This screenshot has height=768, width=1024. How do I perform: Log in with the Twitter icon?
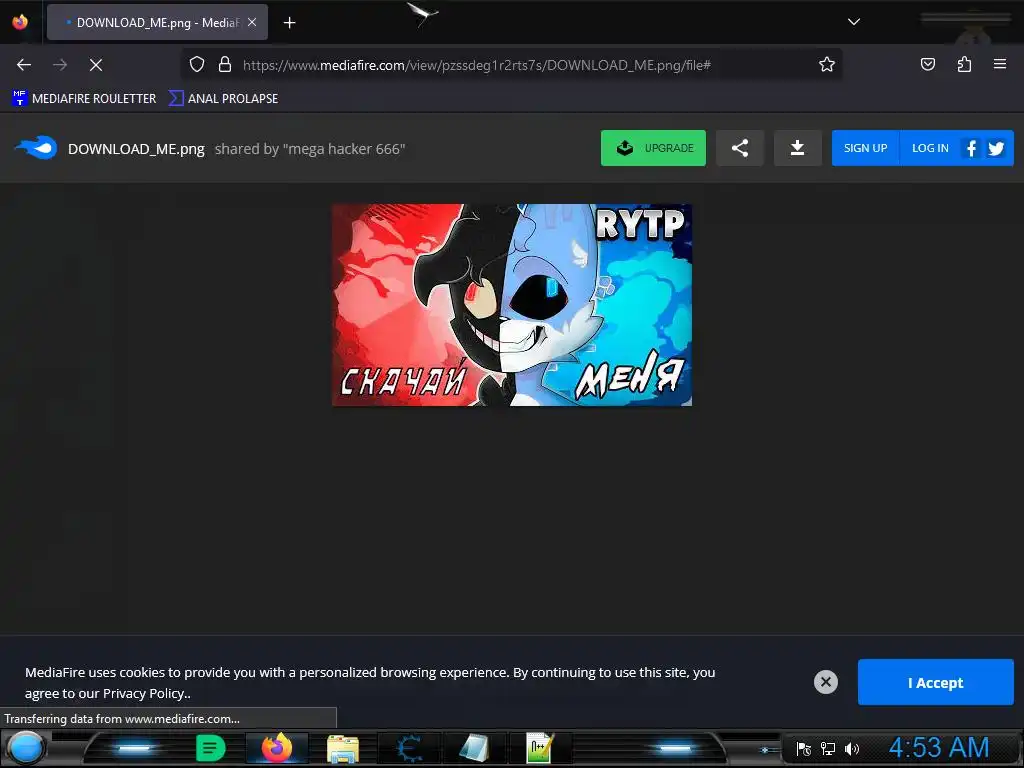coord(996,148)
